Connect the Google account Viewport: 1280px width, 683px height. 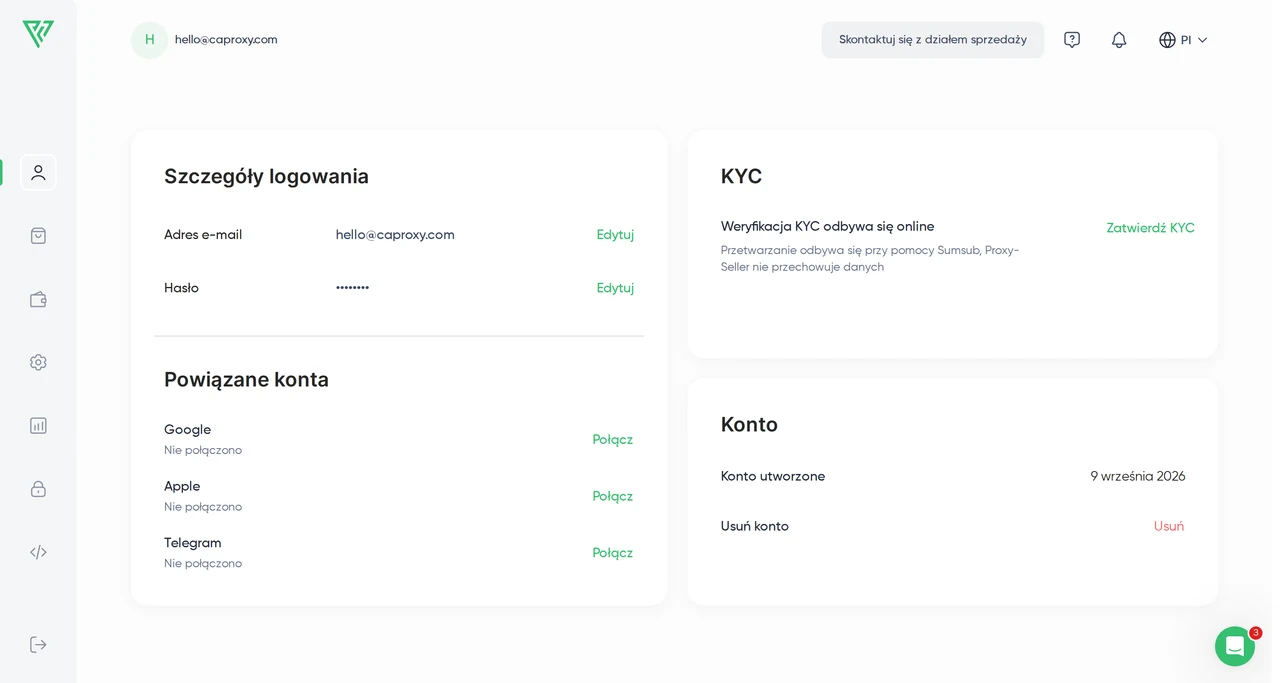click(x=612, y=440)
